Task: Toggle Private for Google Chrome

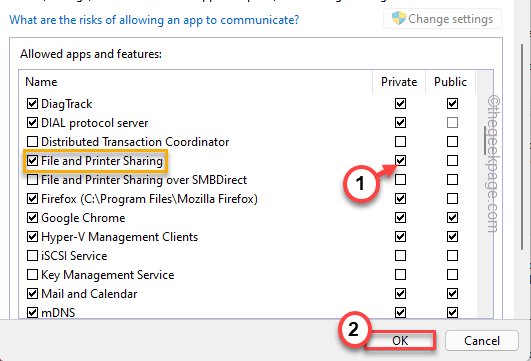Action: click(400, 217)
